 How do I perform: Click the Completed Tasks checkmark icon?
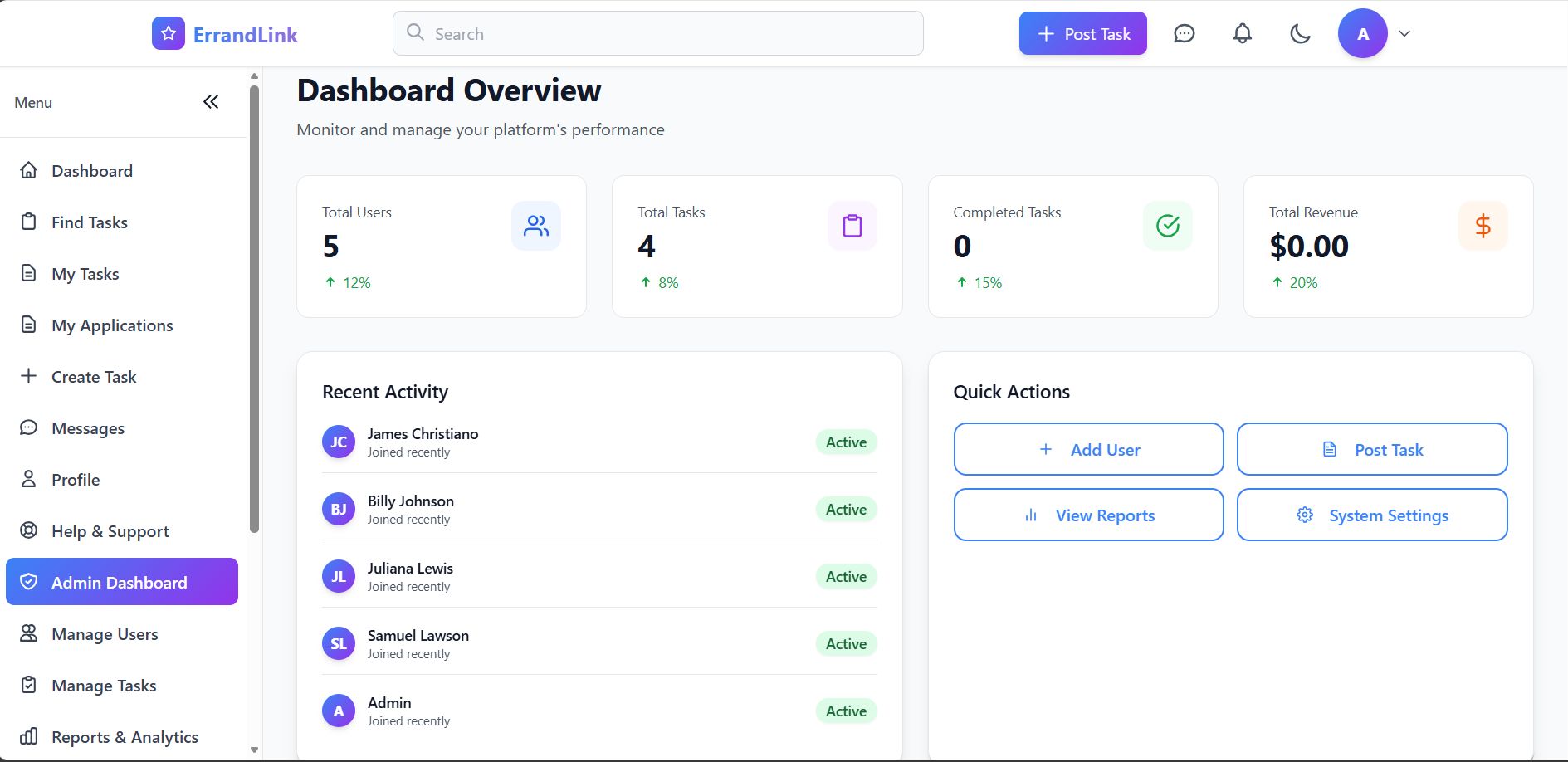(x=1167, y=226)
